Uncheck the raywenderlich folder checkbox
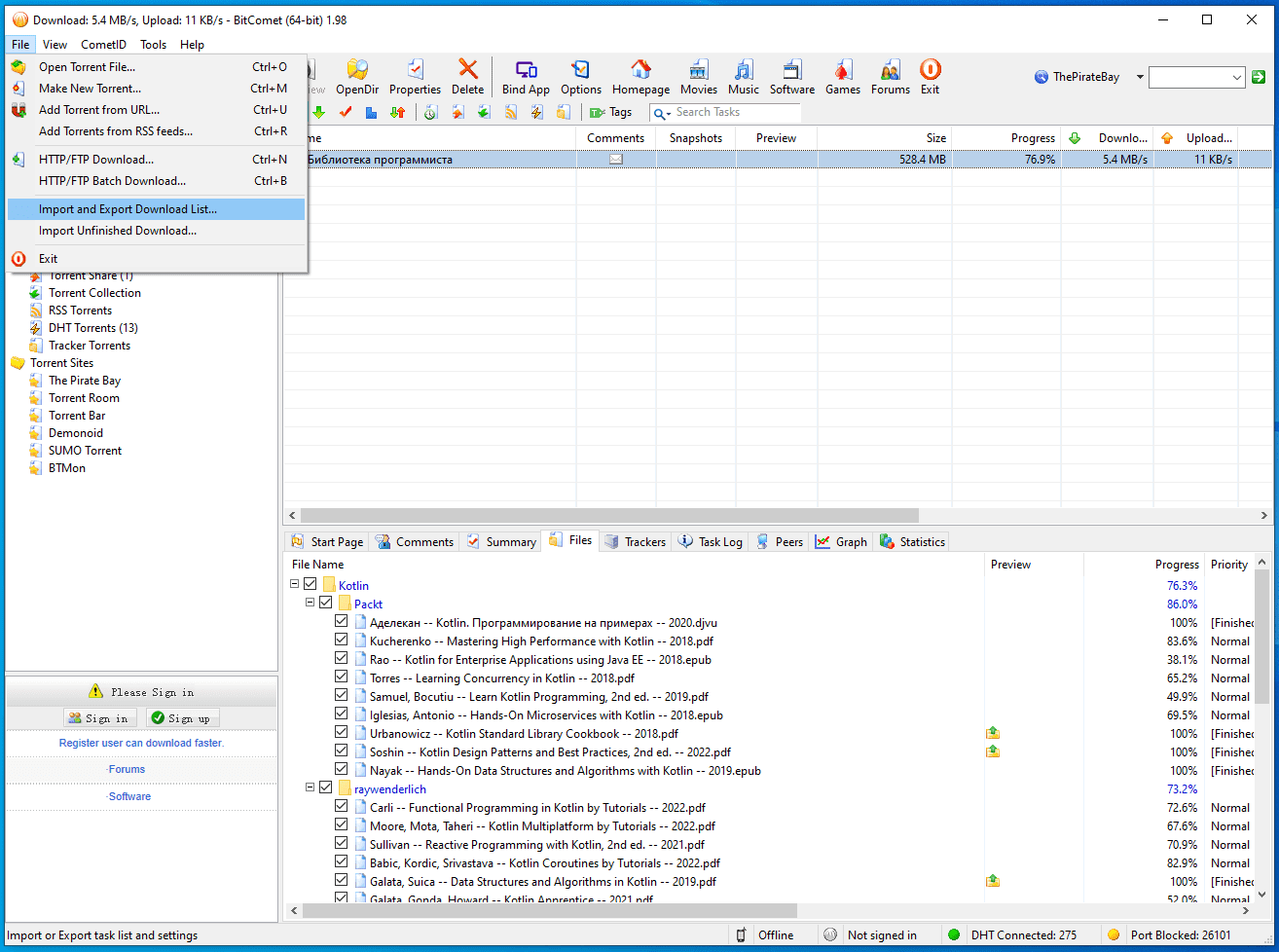Viewport: 1279px width, 952px height. tap(326, 787)
